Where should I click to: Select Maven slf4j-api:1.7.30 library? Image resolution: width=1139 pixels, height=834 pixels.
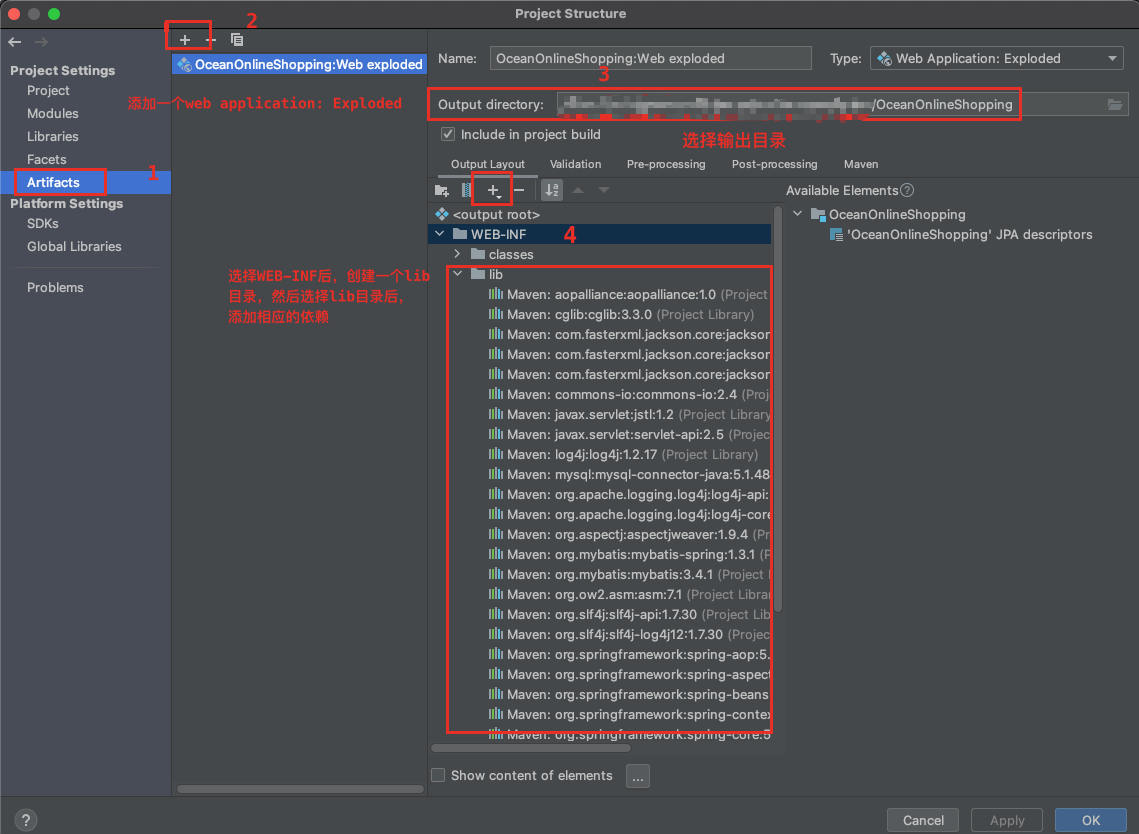629,615
